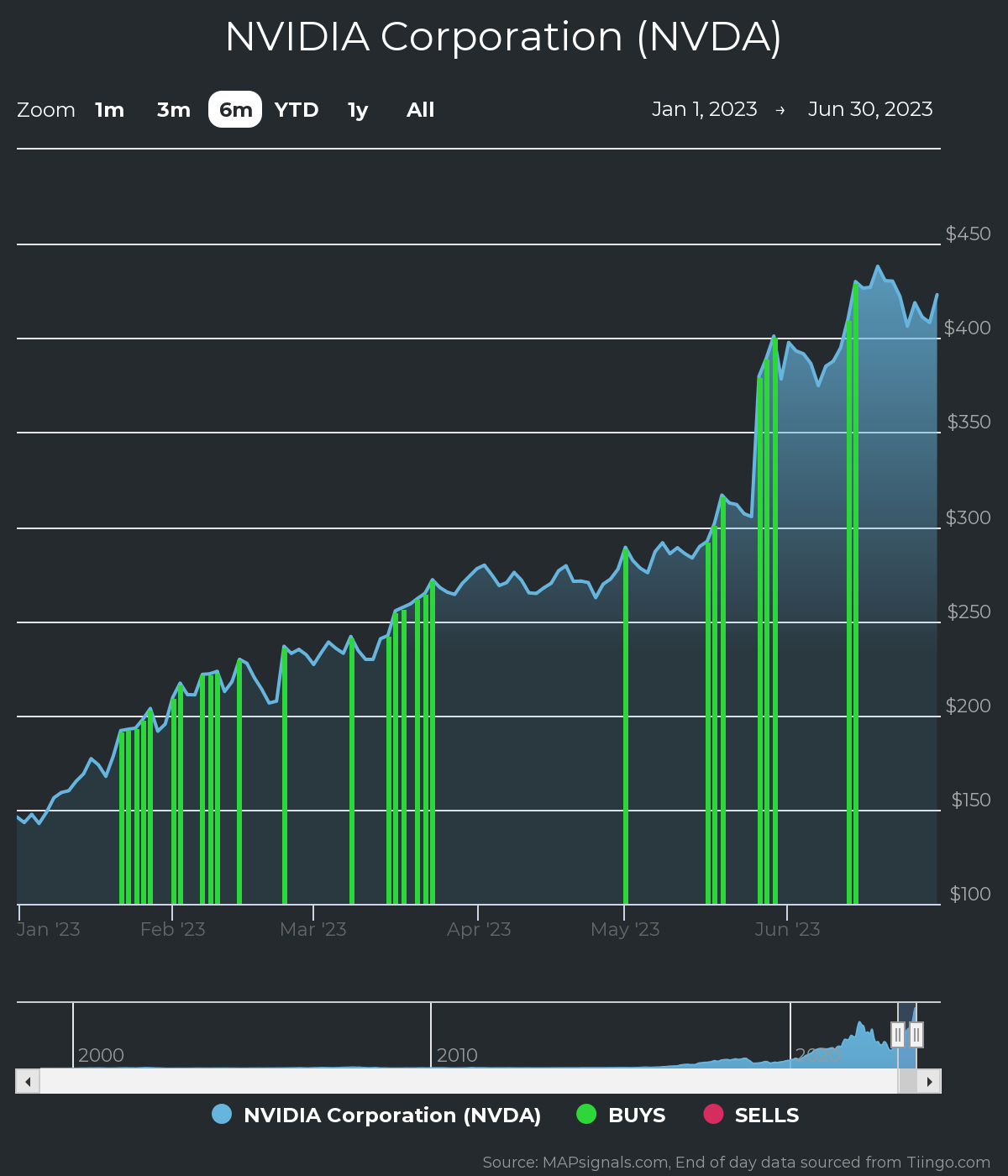1008x1176 pixels.
Task: Edit the Jan 1, 2023 start date
Action: click(x=704, y=109)
